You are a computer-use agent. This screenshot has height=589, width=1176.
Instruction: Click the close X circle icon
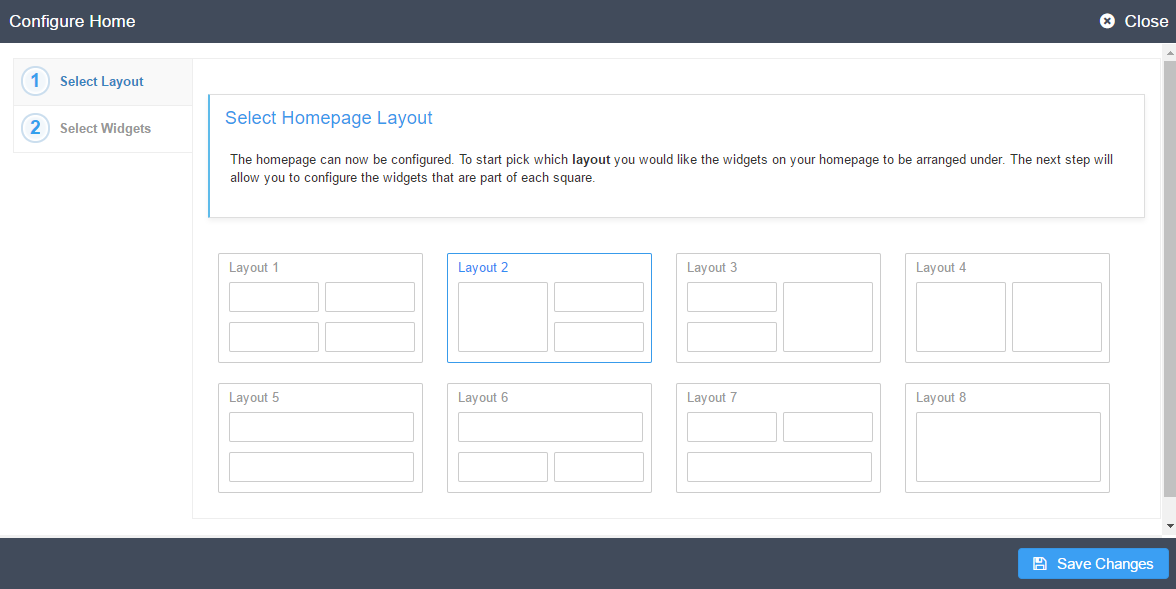(1107, 21)
